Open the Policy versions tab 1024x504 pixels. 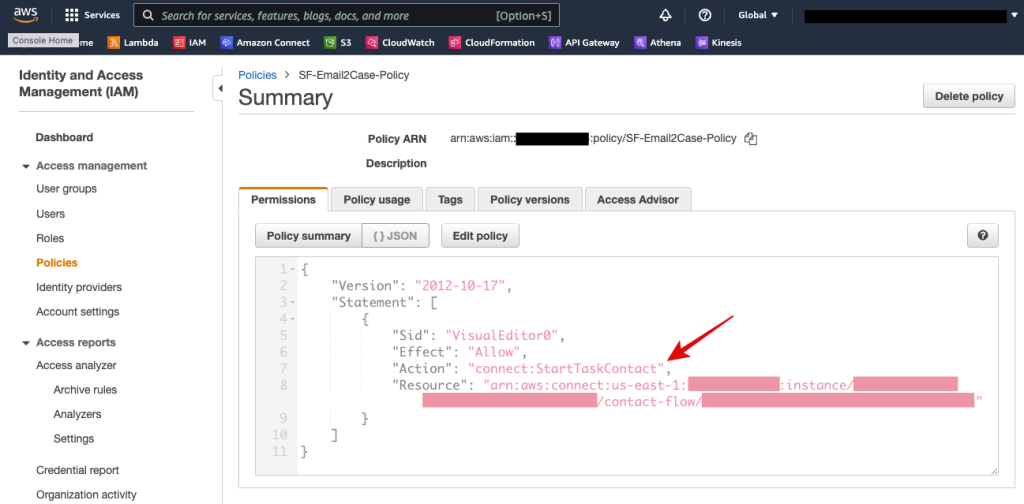point(530,200)
